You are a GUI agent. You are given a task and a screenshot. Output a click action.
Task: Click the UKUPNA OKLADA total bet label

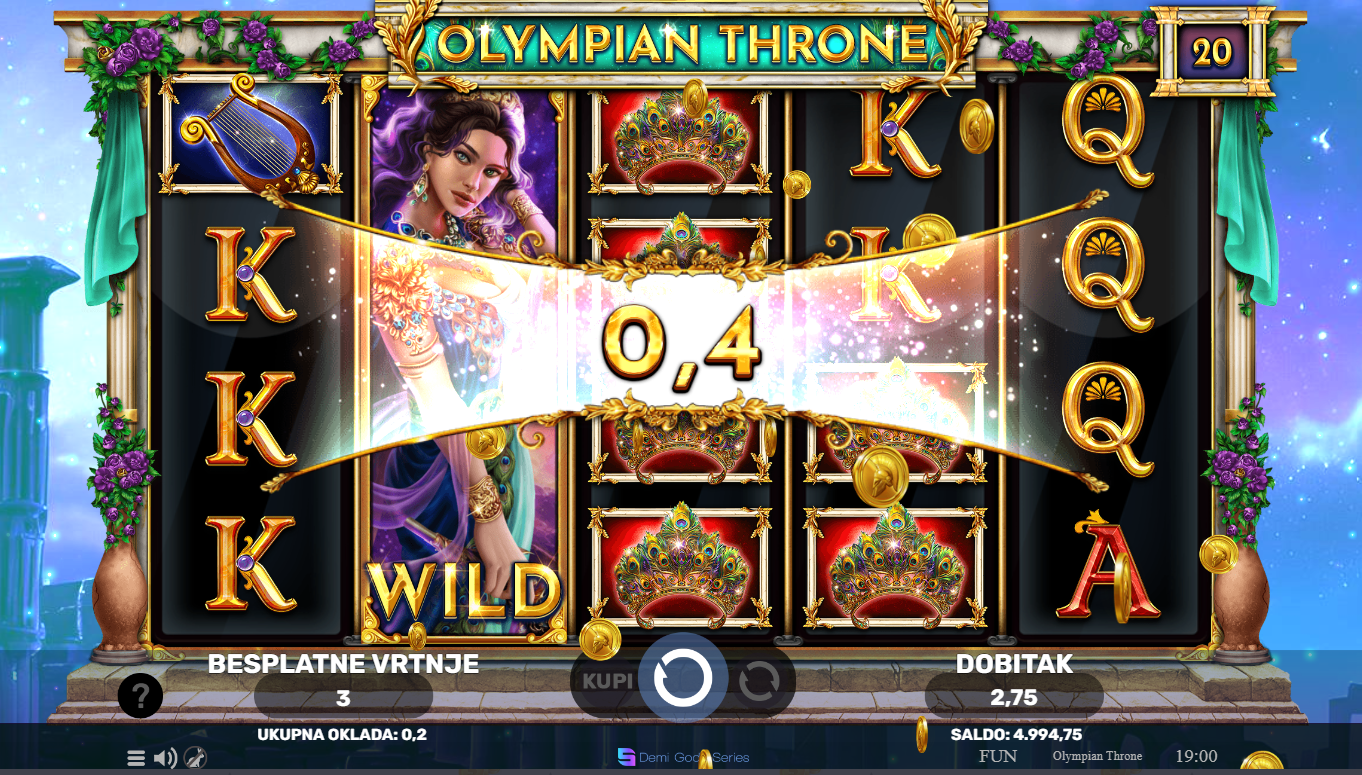tap(341, 735)
